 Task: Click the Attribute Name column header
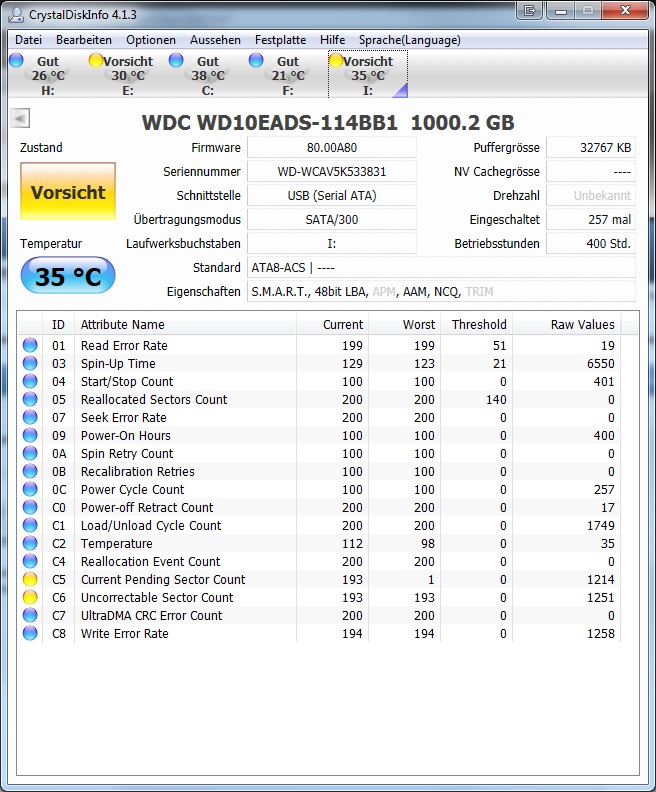[185, 324]
